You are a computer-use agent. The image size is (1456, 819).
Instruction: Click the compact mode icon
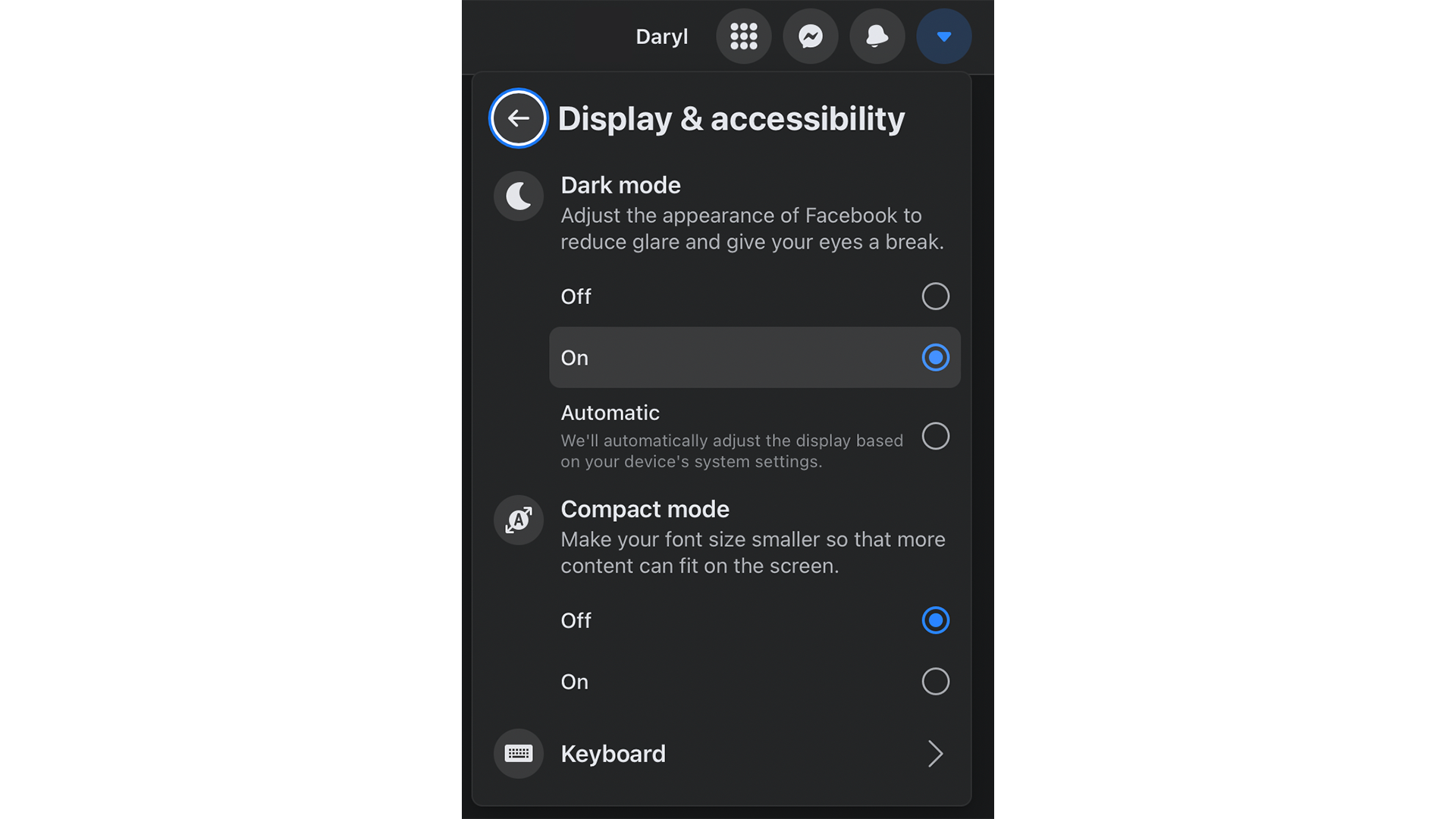[x=518, y=520]
